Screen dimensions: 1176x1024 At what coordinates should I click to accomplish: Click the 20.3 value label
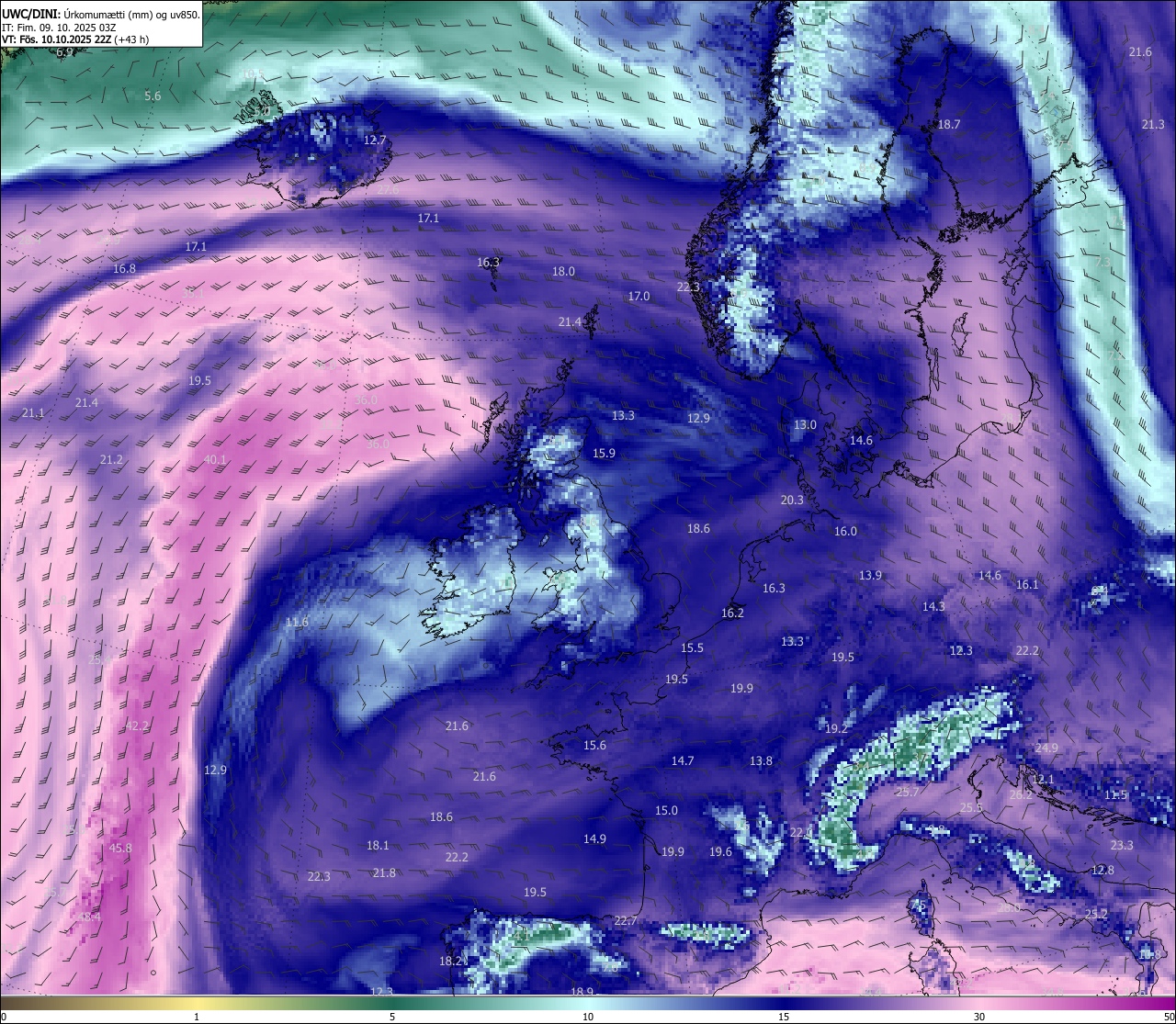pos(792,501)
